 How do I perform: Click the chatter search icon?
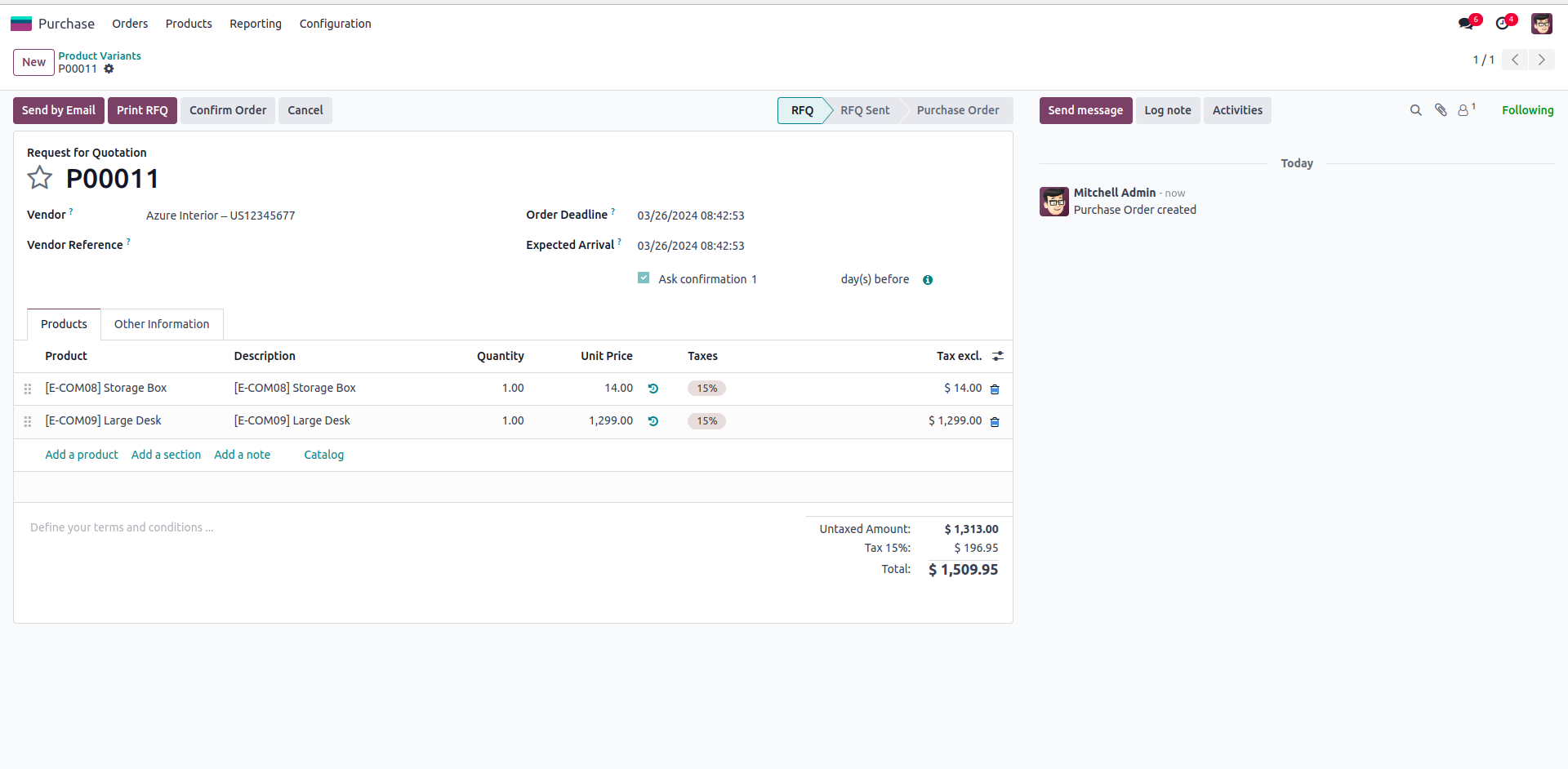click(x=1416, y=110)
